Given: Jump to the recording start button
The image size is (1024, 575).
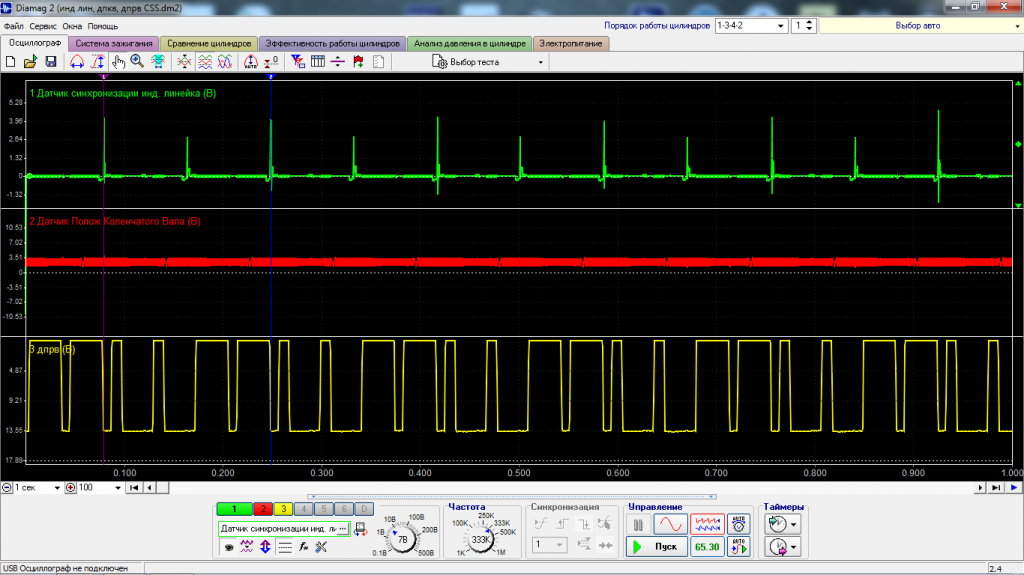Looking at the screenshot, I should 134,487.
